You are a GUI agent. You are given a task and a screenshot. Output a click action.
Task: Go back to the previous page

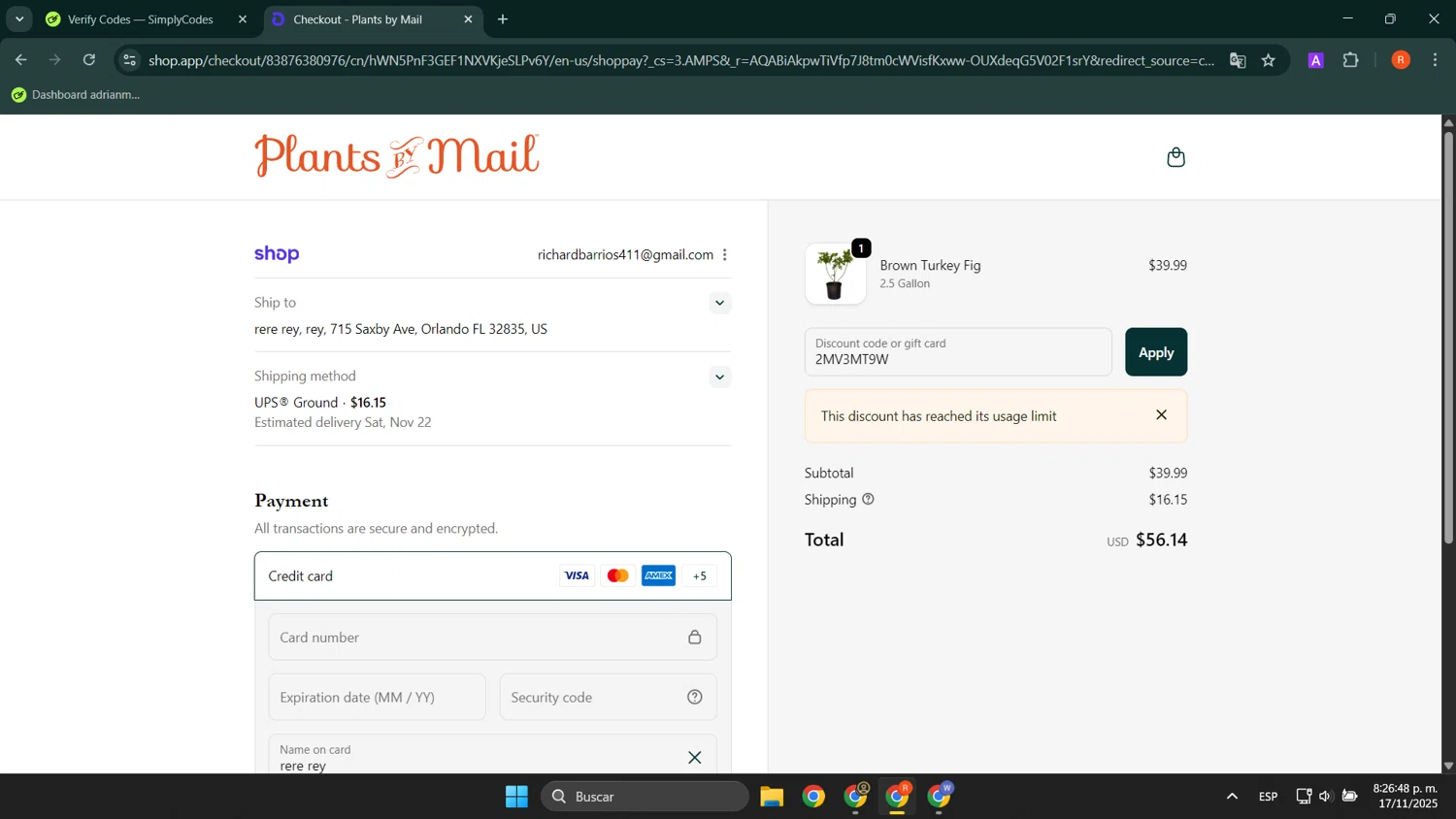[20, 60]
